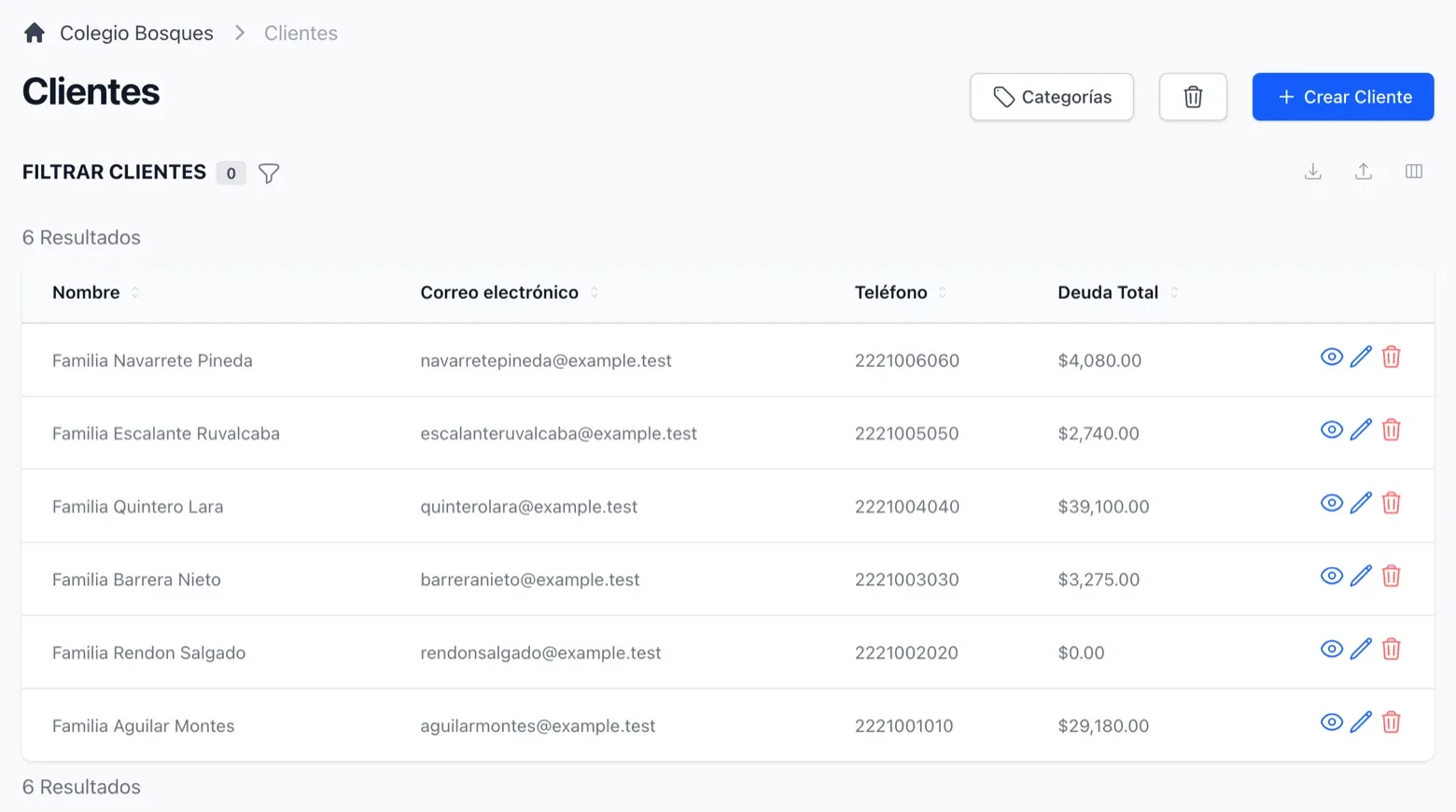Edit Familia Navarrete Pineda with pencil icon
This screenshot has height=812, width=1456.
(x=1361, y=357)
